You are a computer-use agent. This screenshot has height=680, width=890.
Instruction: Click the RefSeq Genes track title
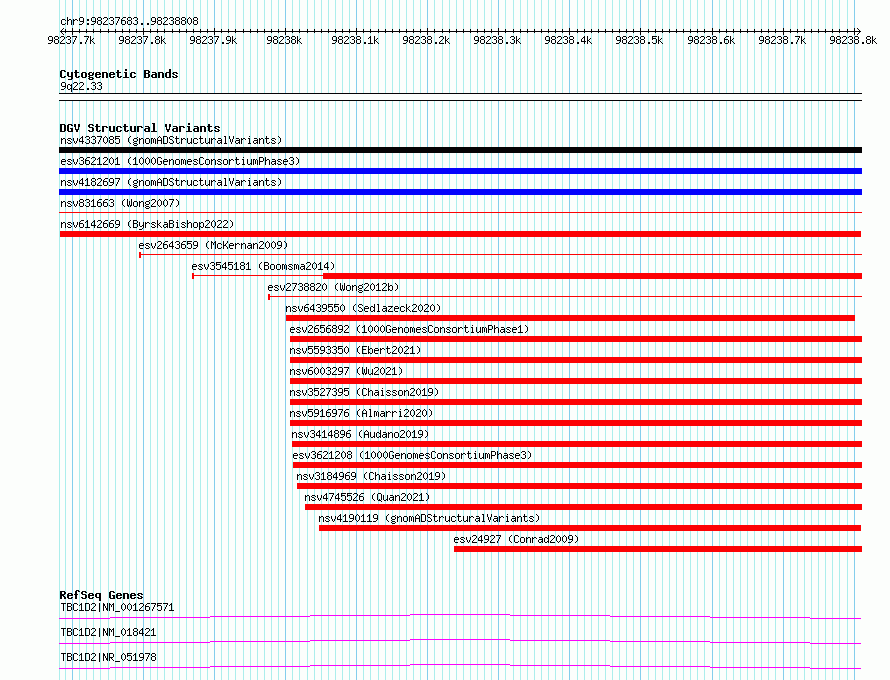pyautogui.click(x=101, y=595)
